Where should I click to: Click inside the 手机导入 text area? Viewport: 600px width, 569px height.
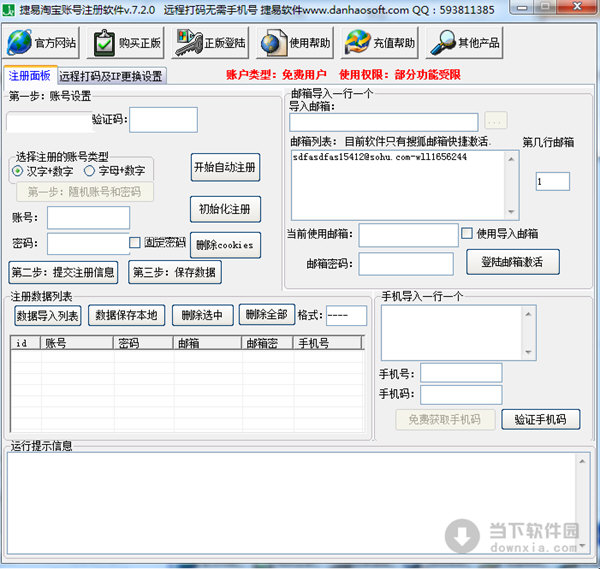(x=452, y=333)
